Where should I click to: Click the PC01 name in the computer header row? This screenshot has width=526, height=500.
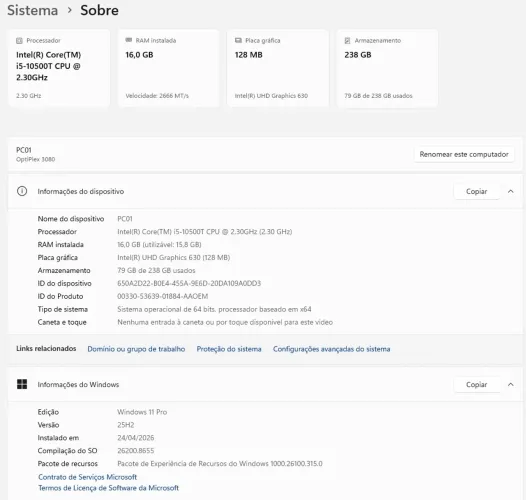tap(24, 150)
